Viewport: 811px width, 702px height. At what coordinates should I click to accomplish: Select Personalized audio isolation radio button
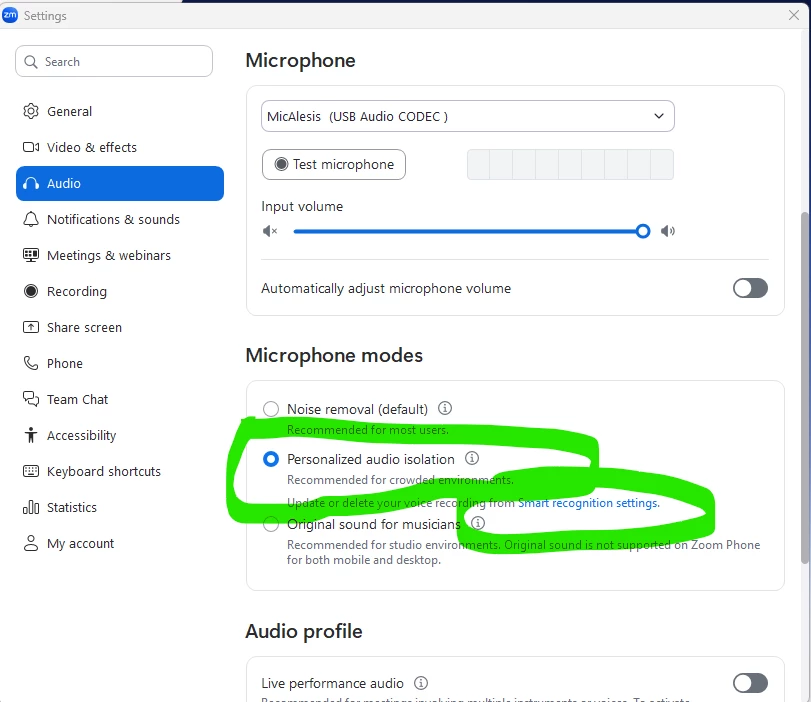271,459
